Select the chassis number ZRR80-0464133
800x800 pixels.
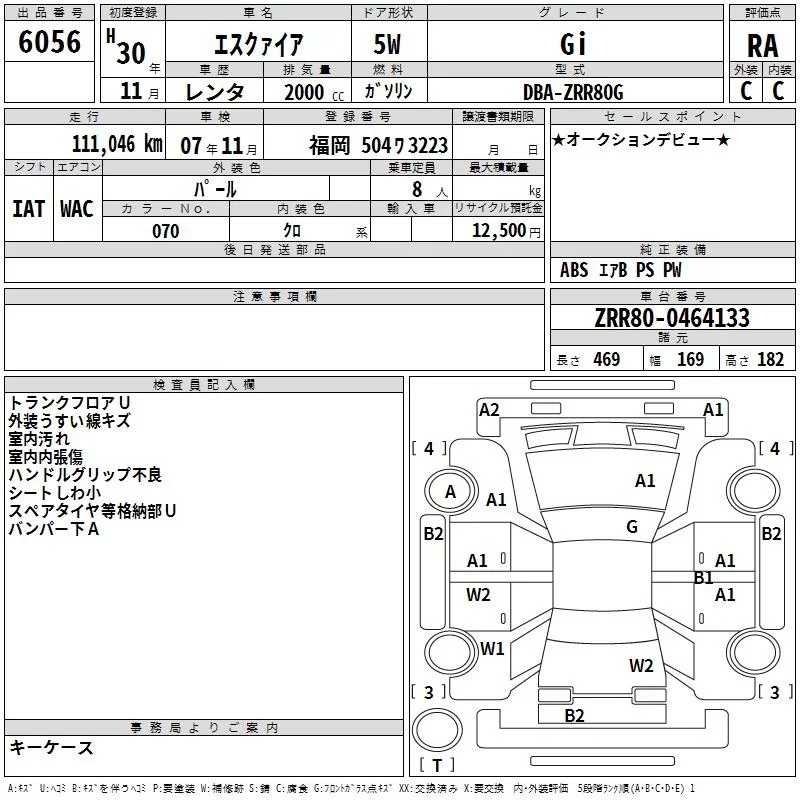tap(672, 318)
